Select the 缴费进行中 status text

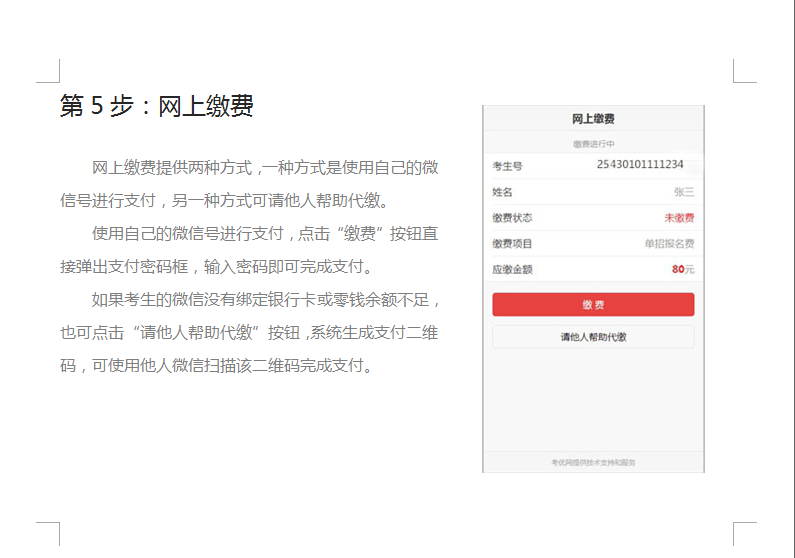click(x=593, y=144)
